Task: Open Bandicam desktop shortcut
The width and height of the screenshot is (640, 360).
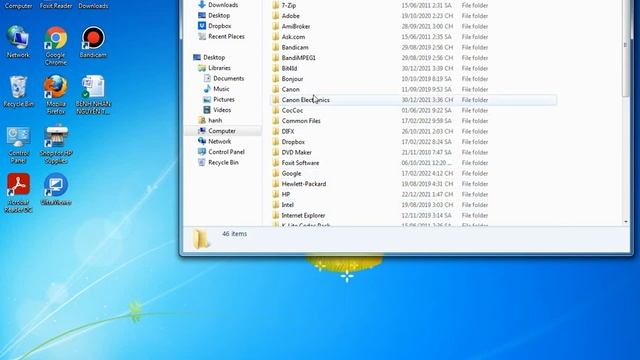Action: tap(93, 42)
